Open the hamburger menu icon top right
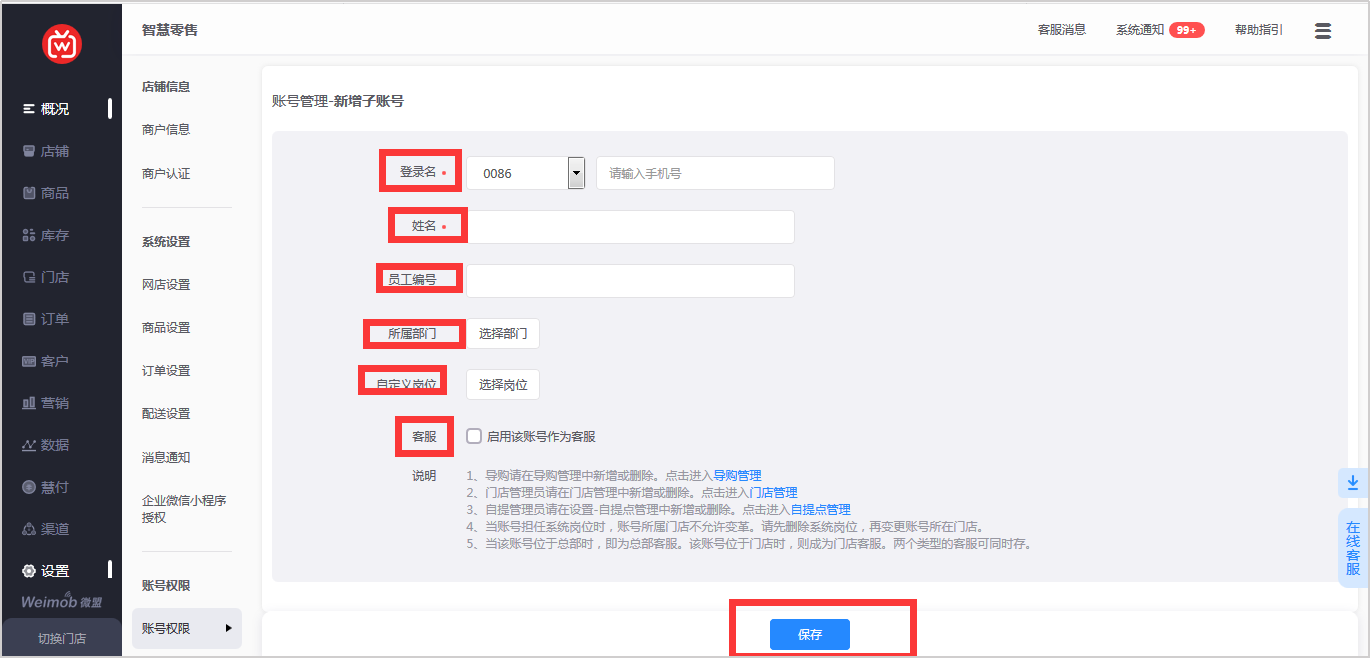This screenshot has height=659, width=1372. [1322, 31]
